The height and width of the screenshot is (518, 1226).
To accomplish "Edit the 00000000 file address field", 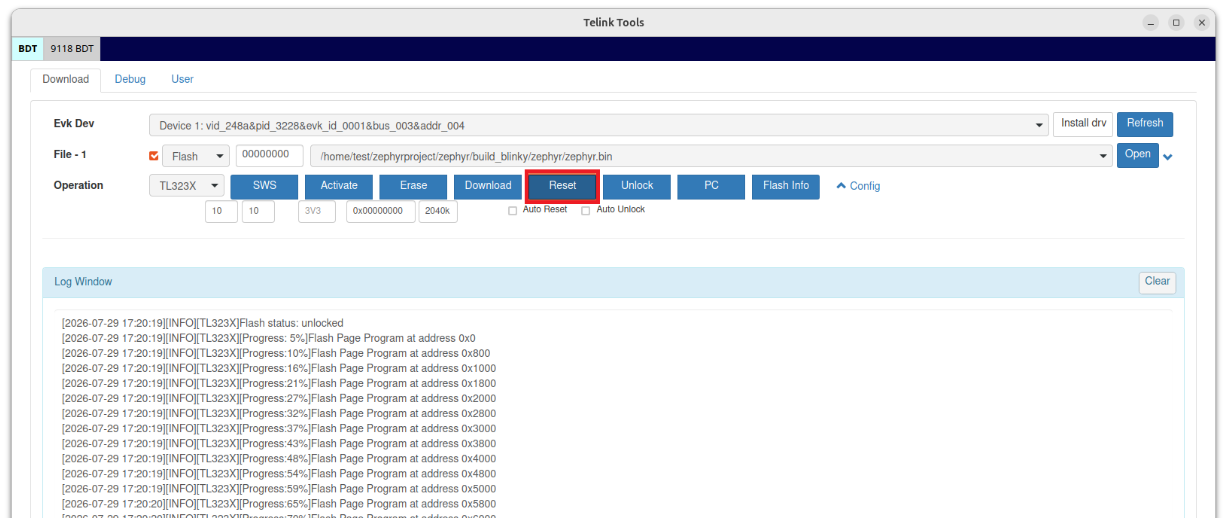I will click(x=269, y=155).
